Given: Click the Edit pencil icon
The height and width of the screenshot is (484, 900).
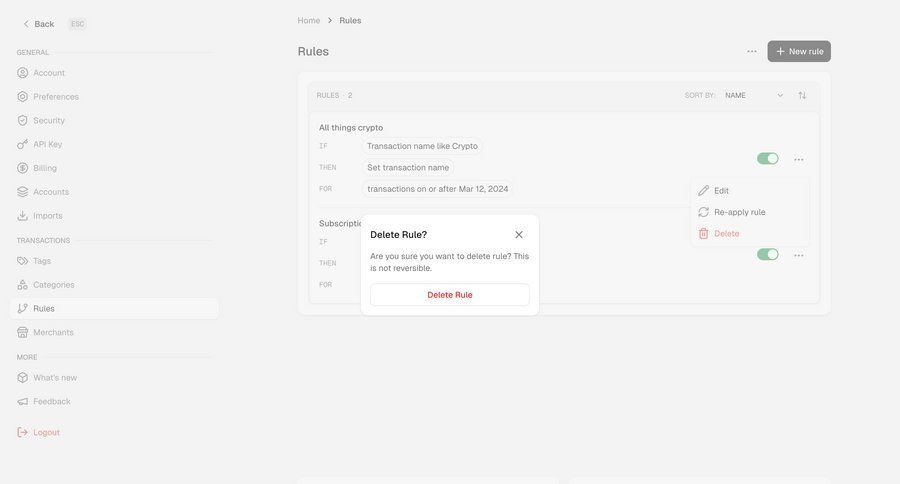Looking at the screenshot, I should click(x=703, y=191).
